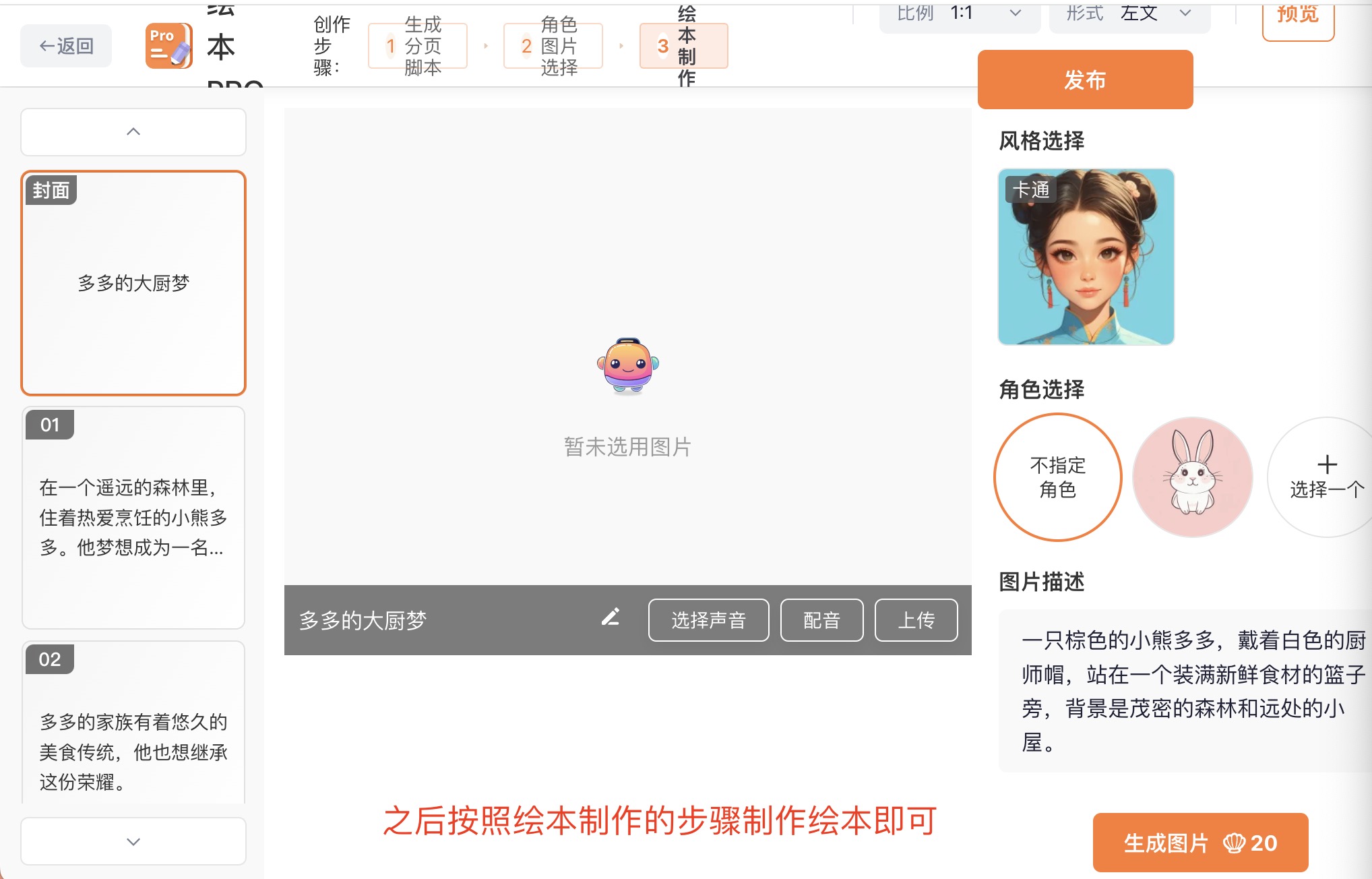Add a character with the plus icon
Viewport: 1372px width, 879px height.
(x=1327, y=477)
